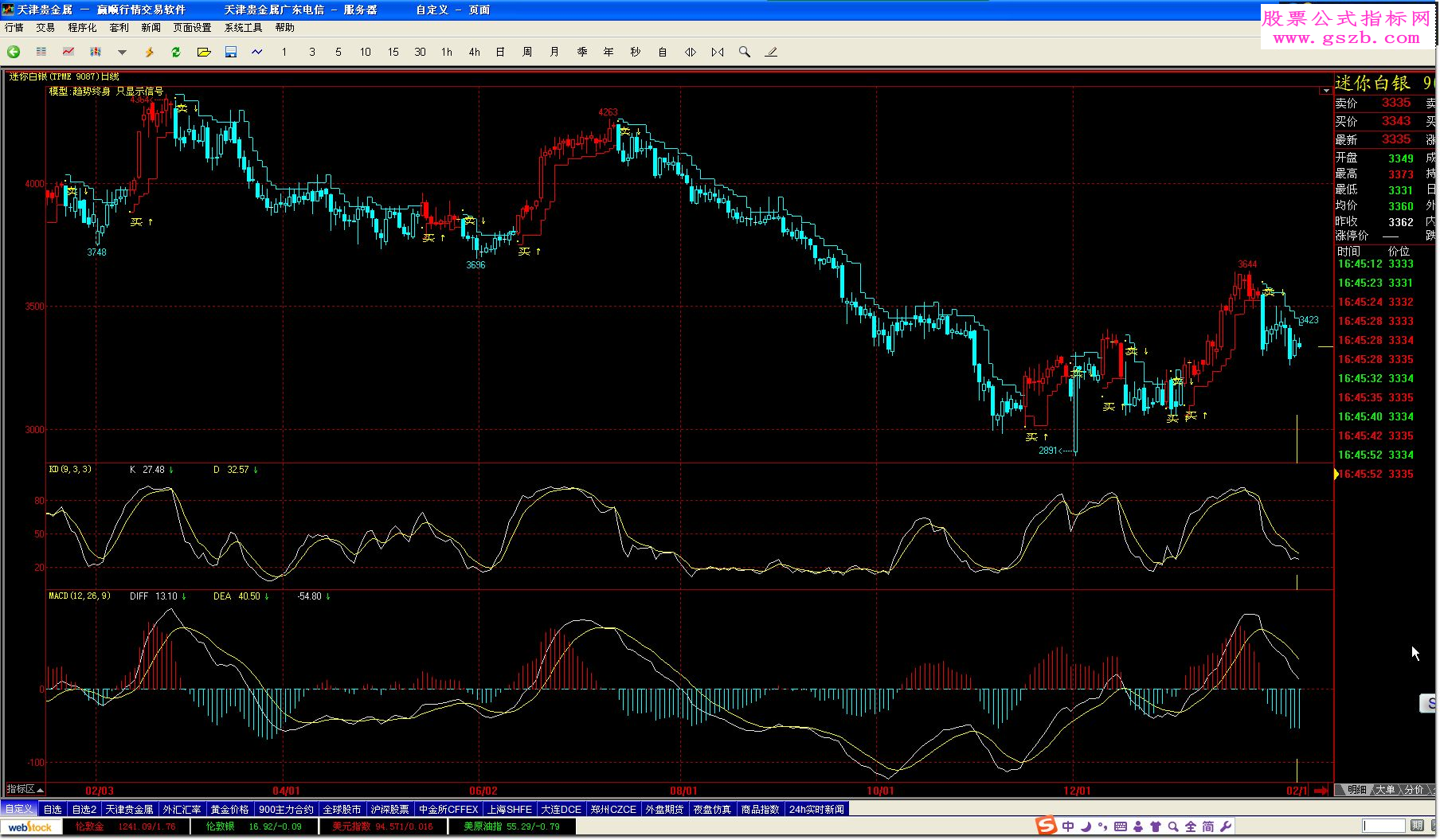Click the small dropdown arrow at chart top-right
Screen dimensions: 1440x840
point(1325,91)
